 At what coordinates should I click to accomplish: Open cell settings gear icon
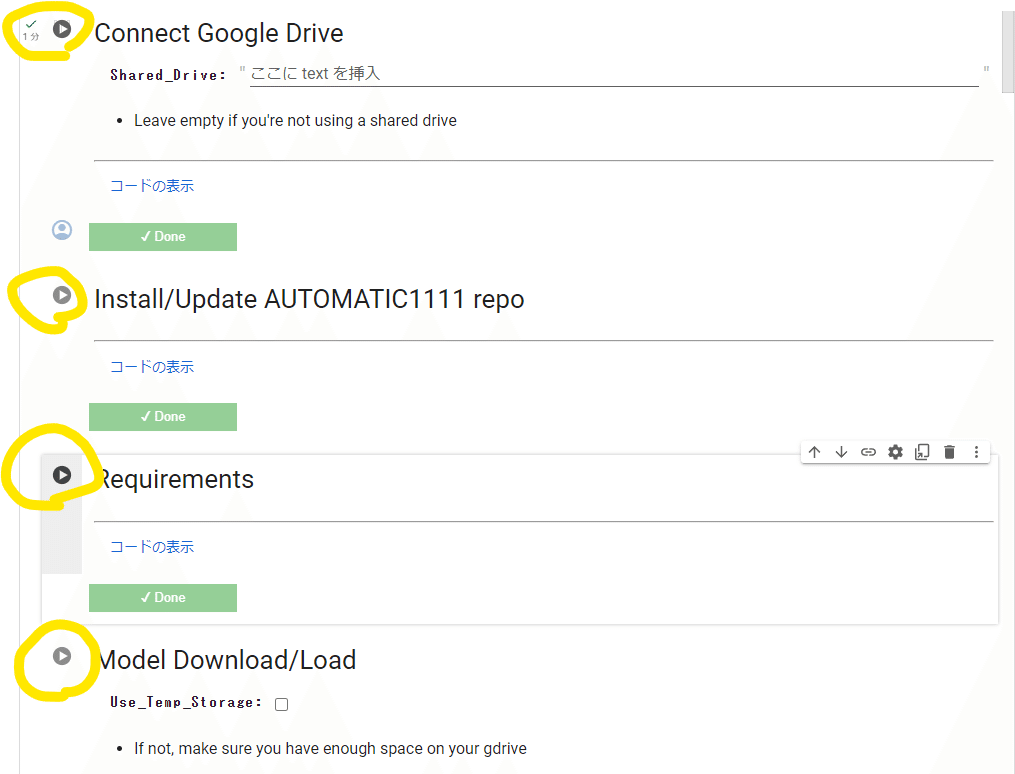coord(895,452)
